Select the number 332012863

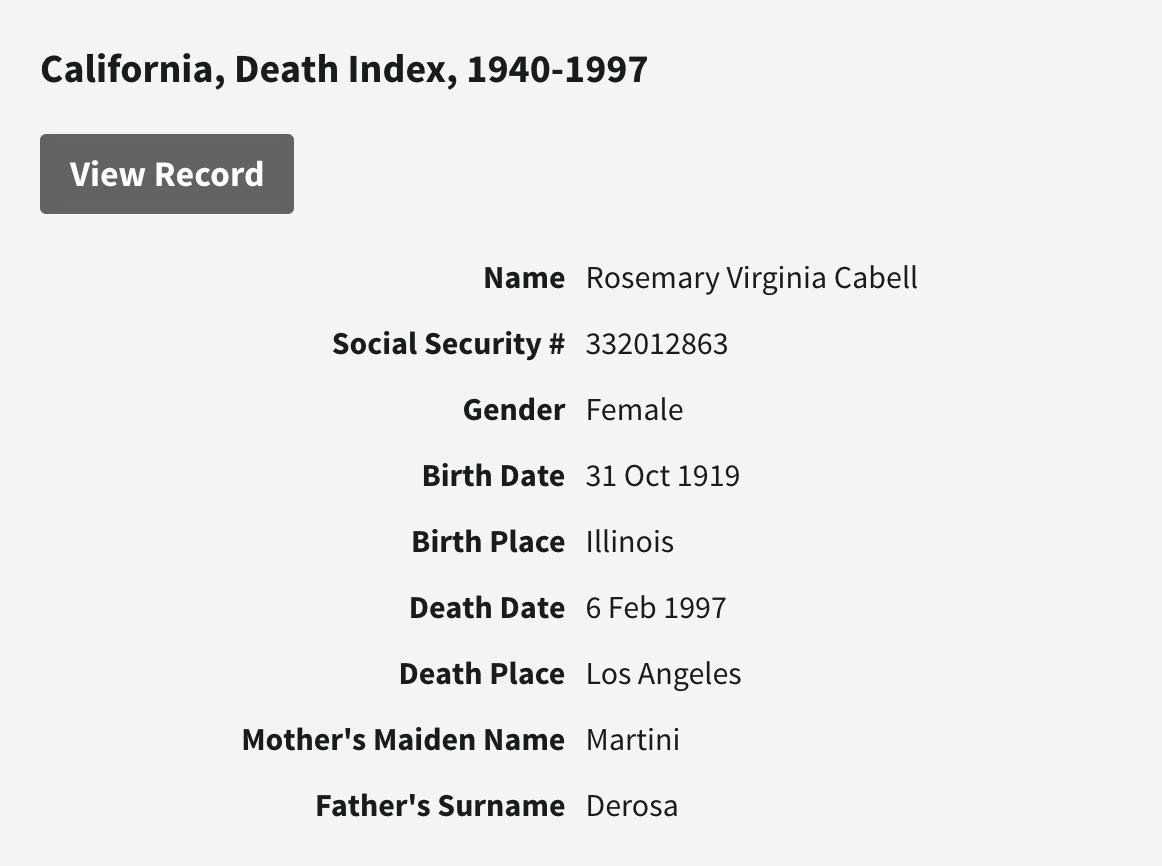656,344
